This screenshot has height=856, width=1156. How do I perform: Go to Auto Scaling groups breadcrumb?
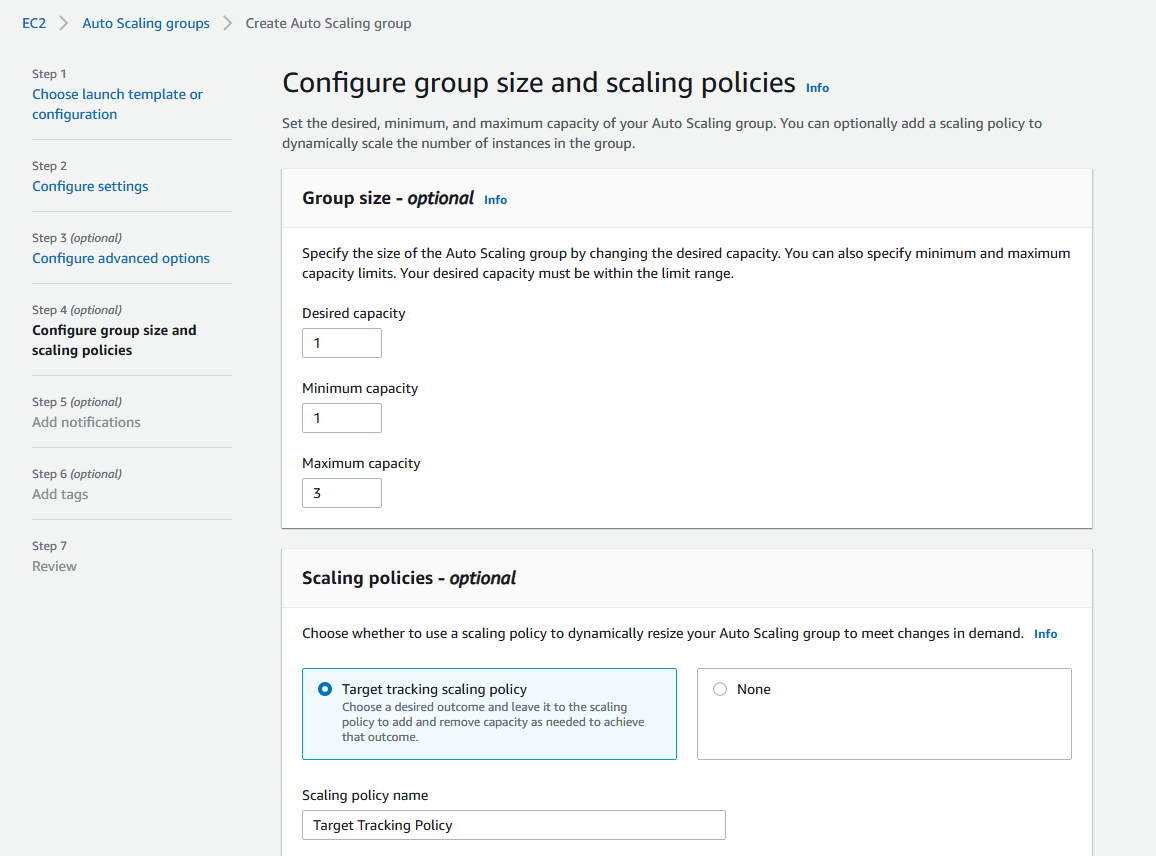coord(146,23)
